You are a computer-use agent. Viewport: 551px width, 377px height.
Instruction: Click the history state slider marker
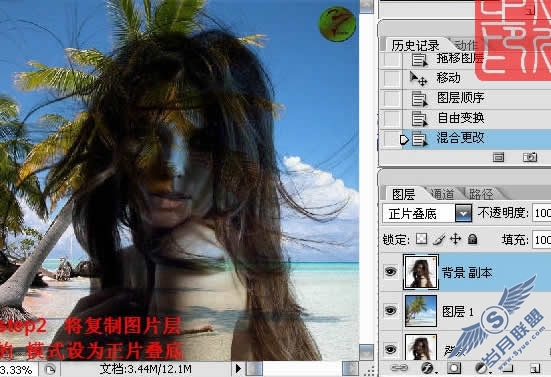click(404, 140)
